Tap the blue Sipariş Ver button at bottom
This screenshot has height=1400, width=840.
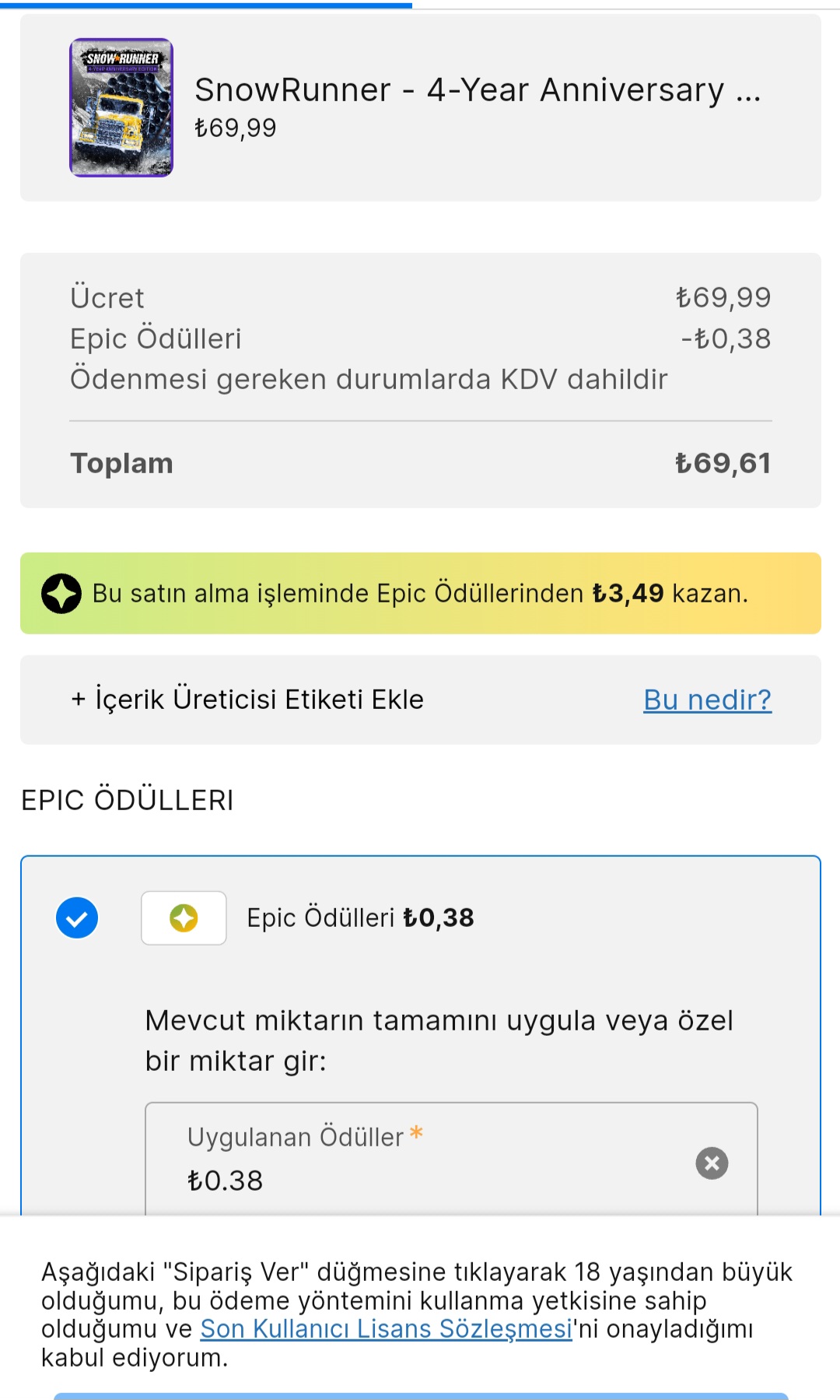pyautogui.click(x=420, y=1396)
